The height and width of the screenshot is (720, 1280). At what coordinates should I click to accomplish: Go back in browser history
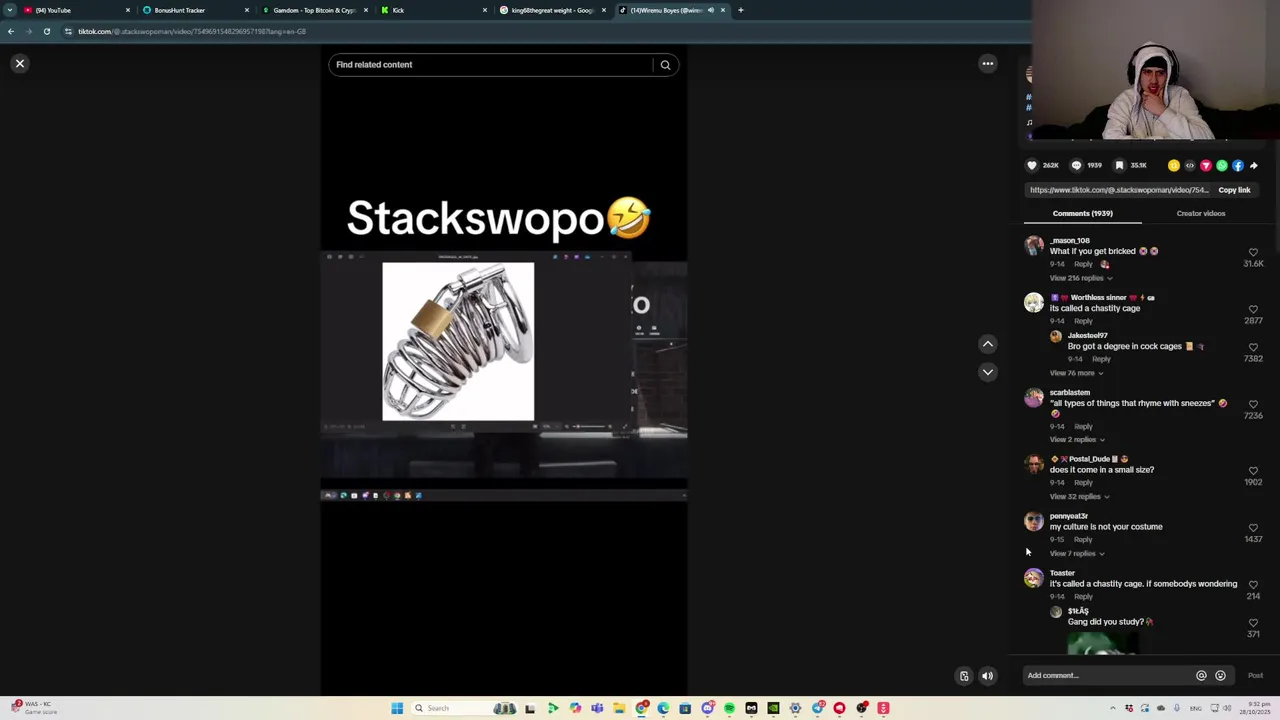(x=11, y=31)
